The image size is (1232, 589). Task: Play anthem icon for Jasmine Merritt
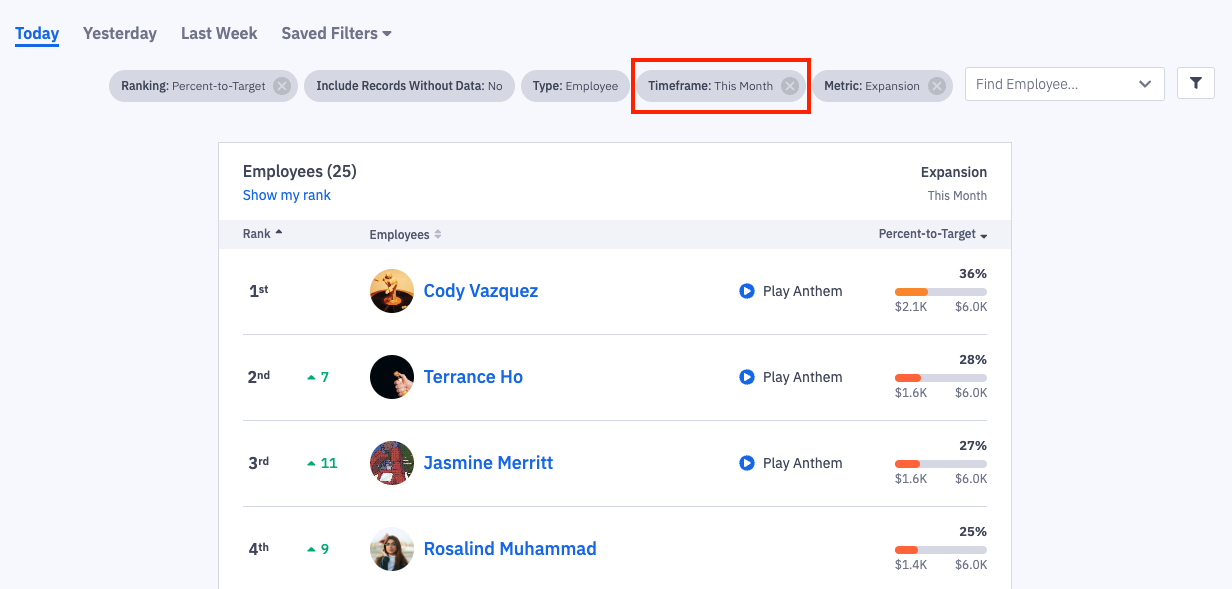(x=747, y=463)
